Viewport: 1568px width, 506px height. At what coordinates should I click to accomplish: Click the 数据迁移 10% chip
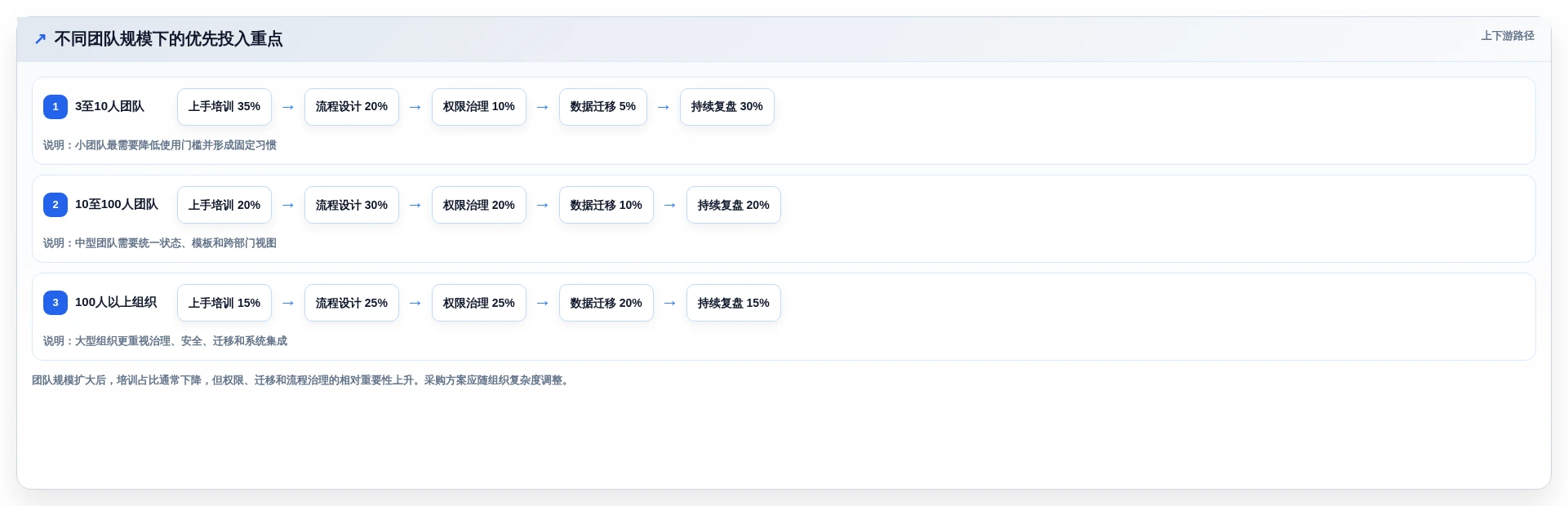coord(606,205)
